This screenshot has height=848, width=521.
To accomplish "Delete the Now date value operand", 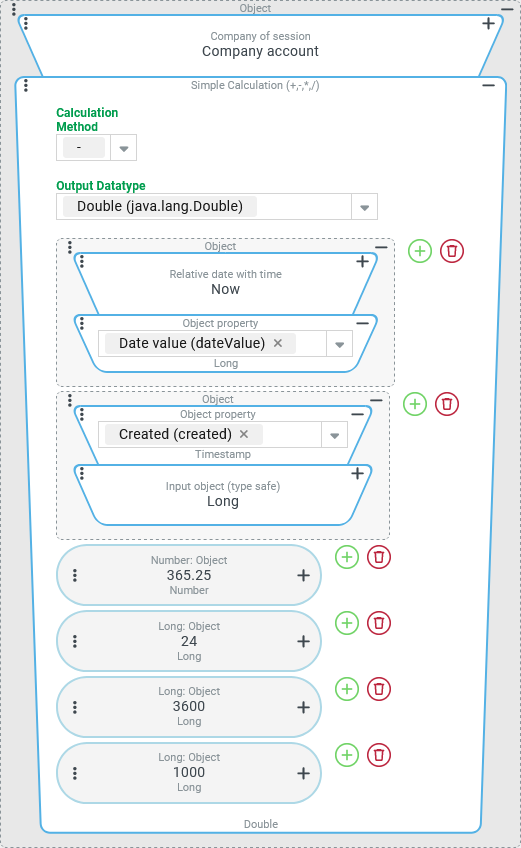I will tap(452, 251).
